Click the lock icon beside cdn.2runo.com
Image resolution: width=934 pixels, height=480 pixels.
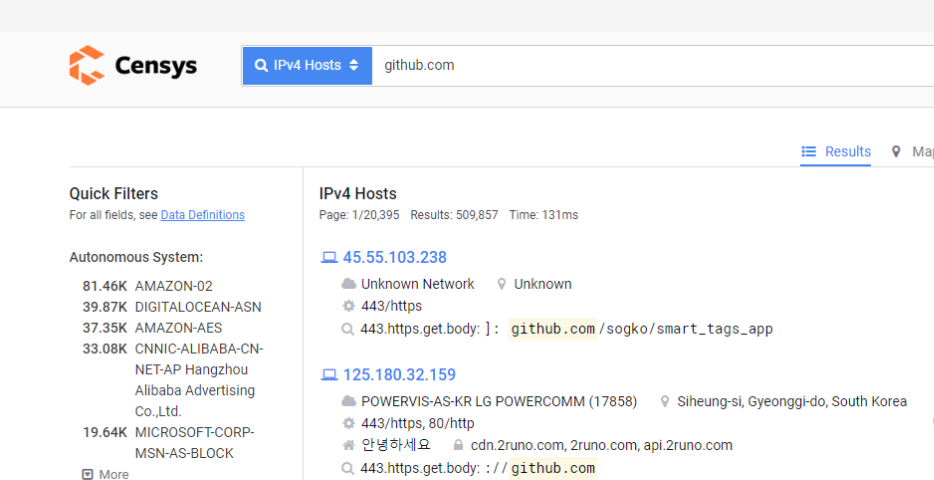click(x=458, y=445)
